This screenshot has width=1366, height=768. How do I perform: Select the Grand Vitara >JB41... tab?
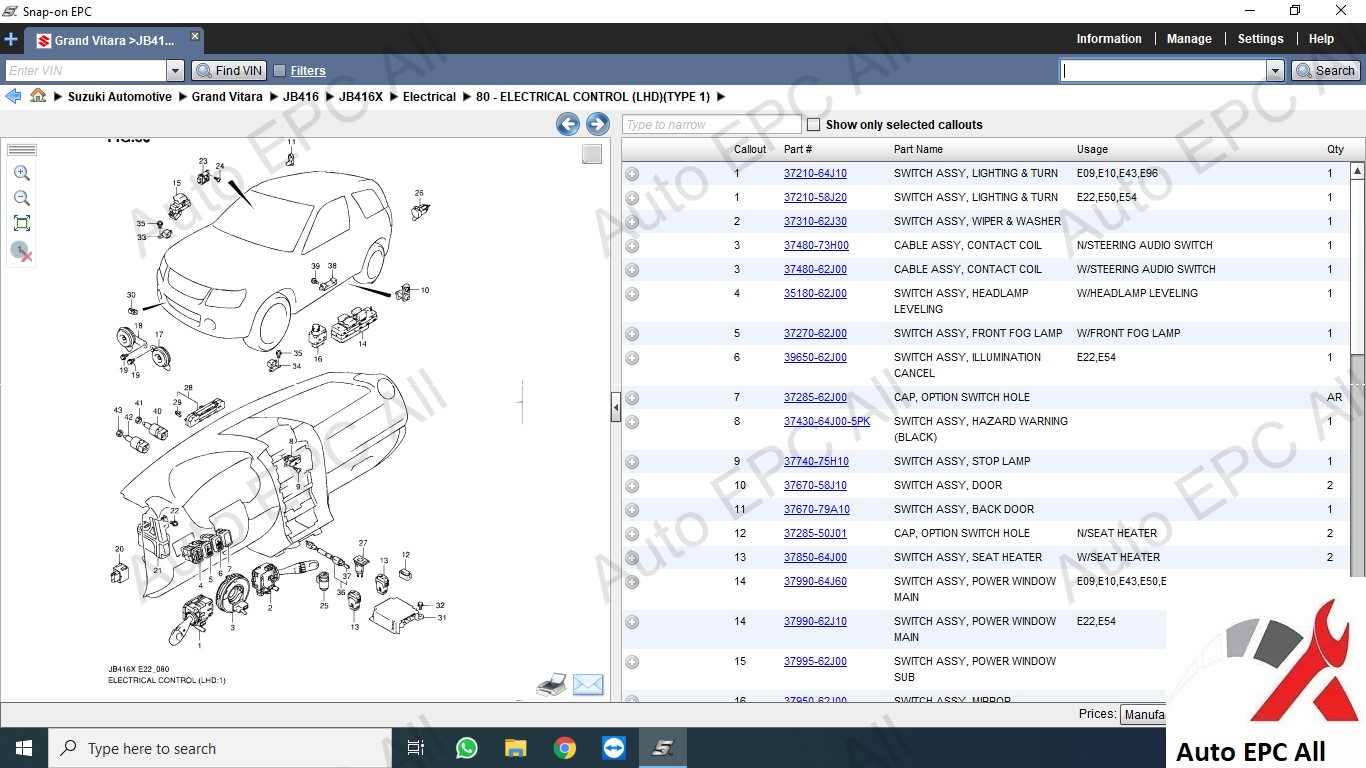click(x=115, y=41)
